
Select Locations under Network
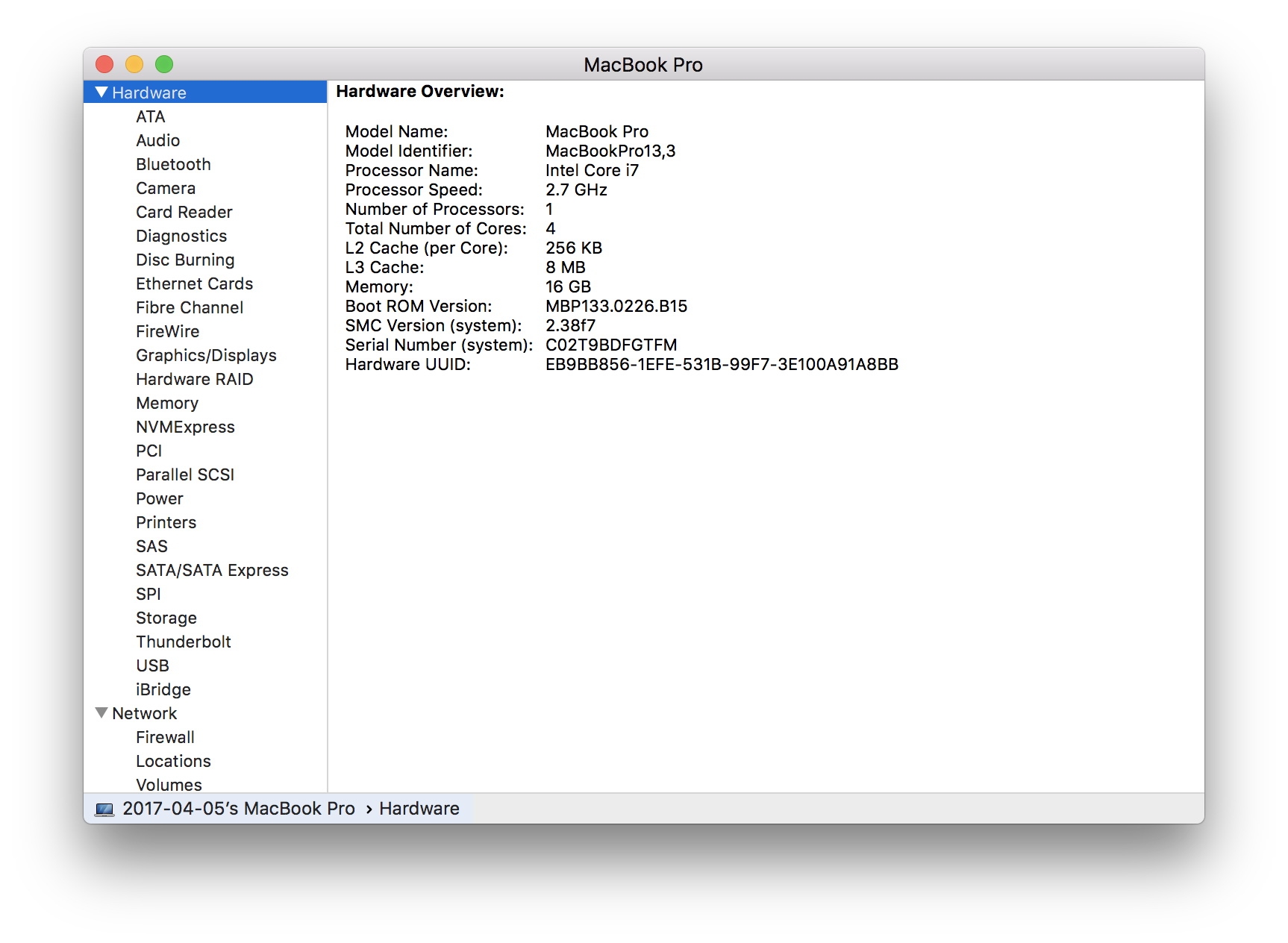click(173, 761)
